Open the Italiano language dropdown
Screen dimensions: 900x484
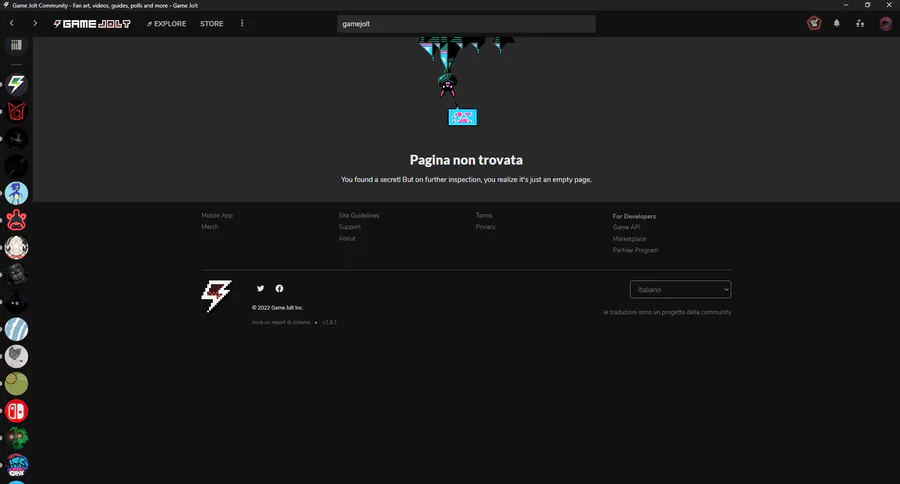point(680,289)
